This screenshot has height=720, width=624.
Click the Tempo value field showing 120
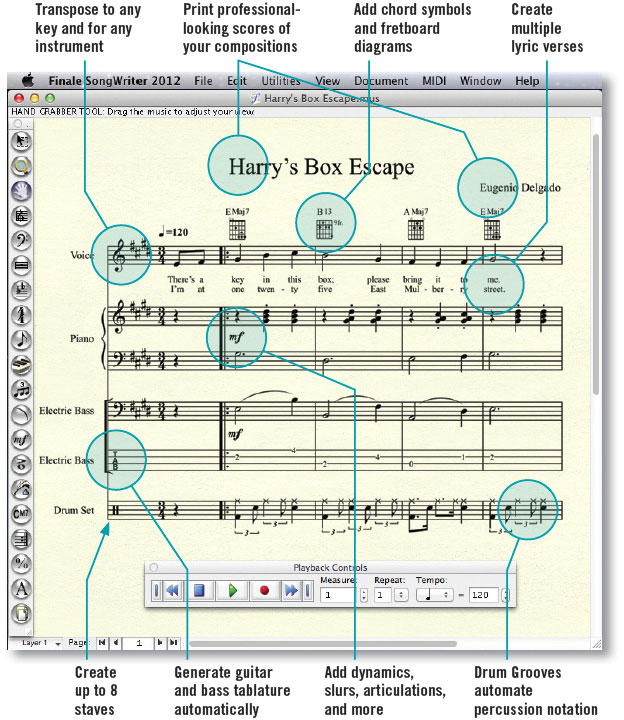[x=483, y=595]
